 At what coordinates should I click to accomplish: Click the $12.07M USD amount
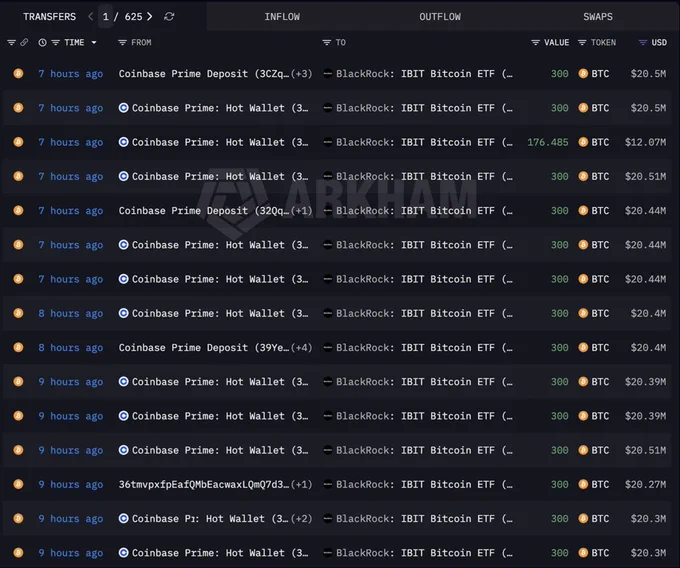tap(645, 142)
